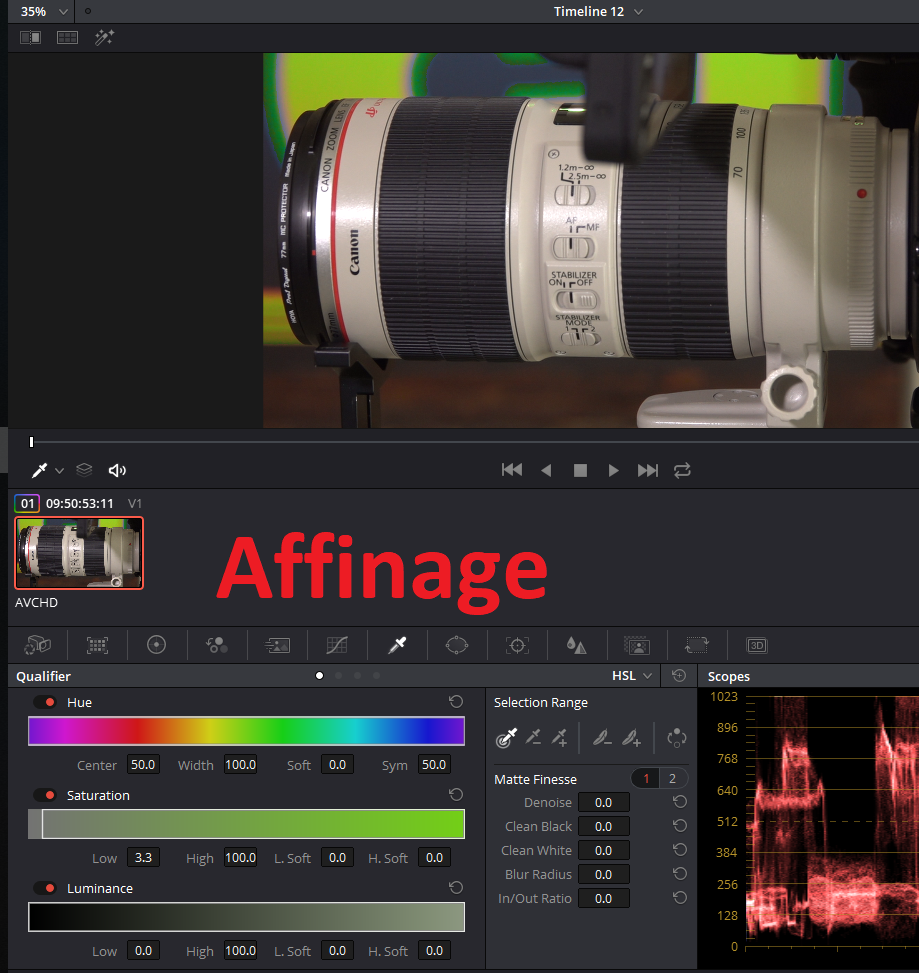Click the Hue spectrum range bar

(x=246, y=731)
